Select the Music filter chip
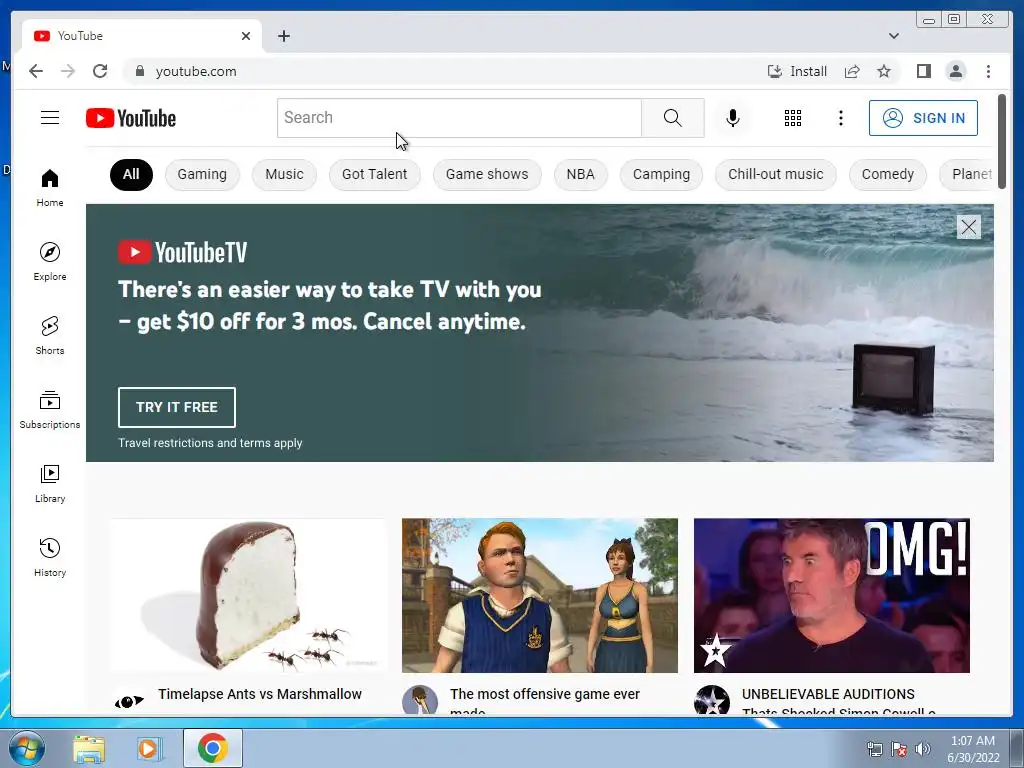This screenshot has height=768, width=1024. click(x=284, y=174)
